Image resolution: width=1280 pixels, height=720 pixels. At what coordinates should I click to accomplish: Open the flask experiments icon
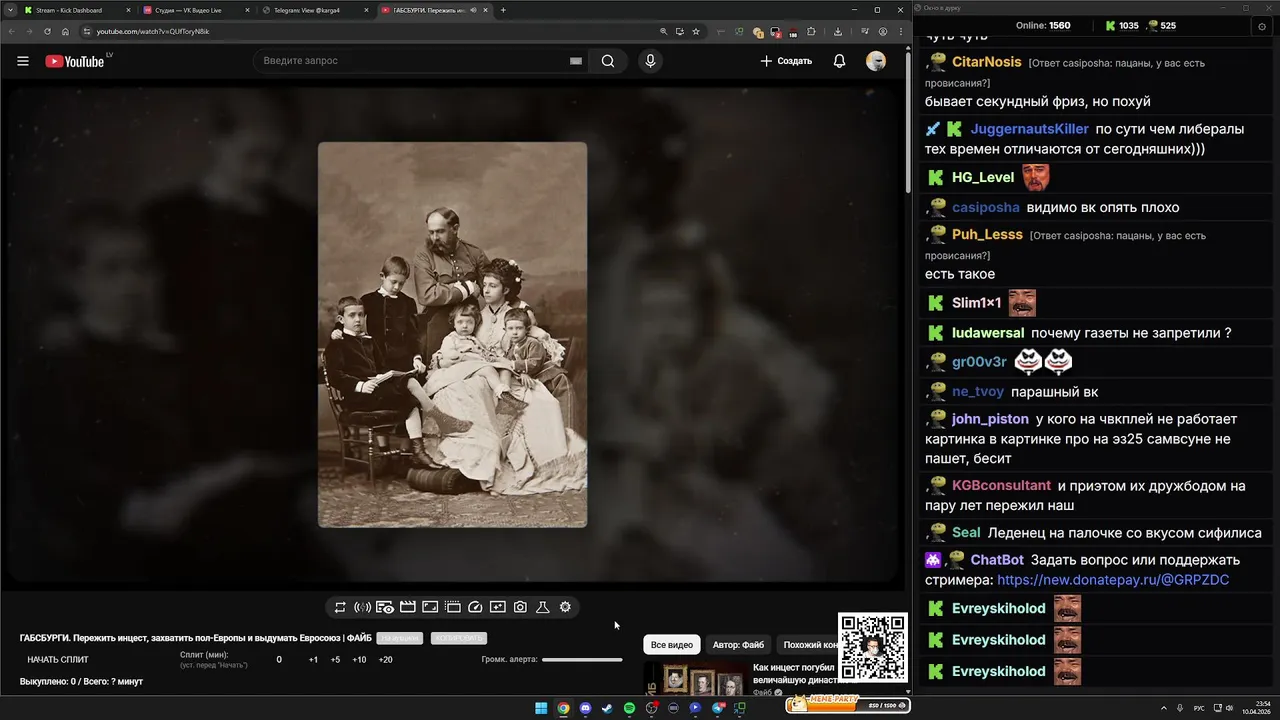click(543, 607)
